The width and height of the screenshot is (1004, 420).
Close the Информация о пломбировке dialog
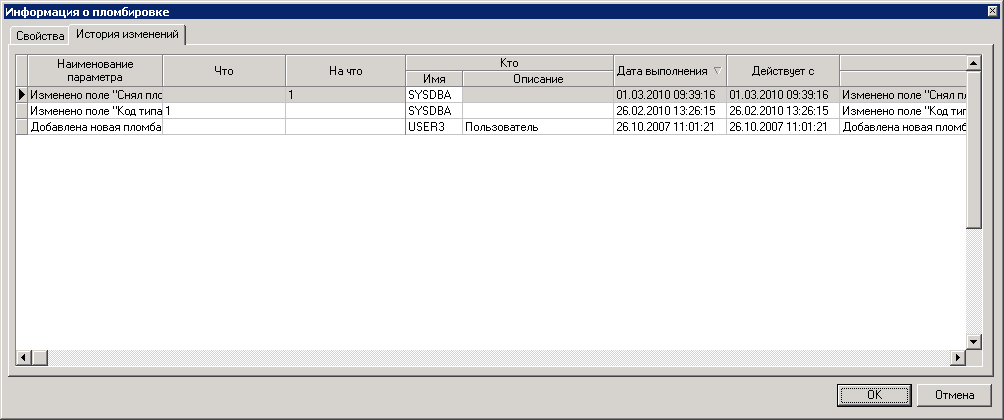[991, 10]
